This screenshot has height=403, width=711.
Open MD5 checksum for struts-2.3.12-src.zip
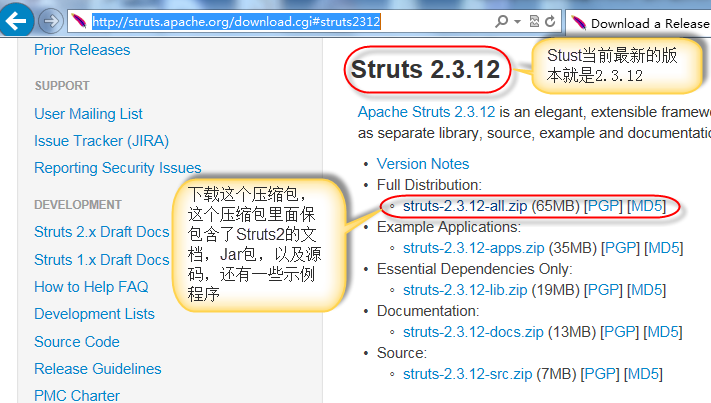tap(643, 374)
